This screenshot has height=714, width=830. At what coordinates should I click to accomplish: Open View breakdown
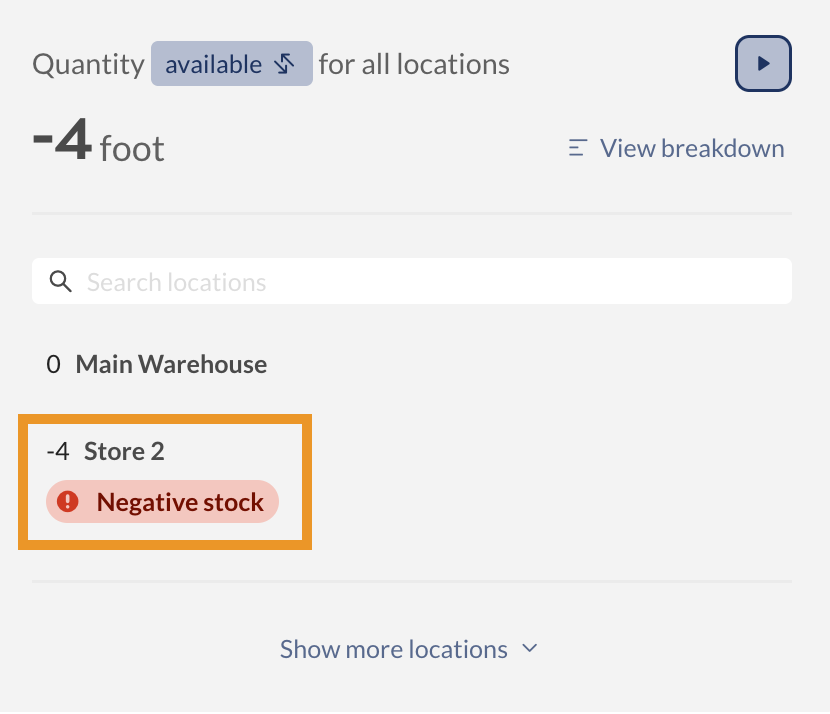pos(692,147)
